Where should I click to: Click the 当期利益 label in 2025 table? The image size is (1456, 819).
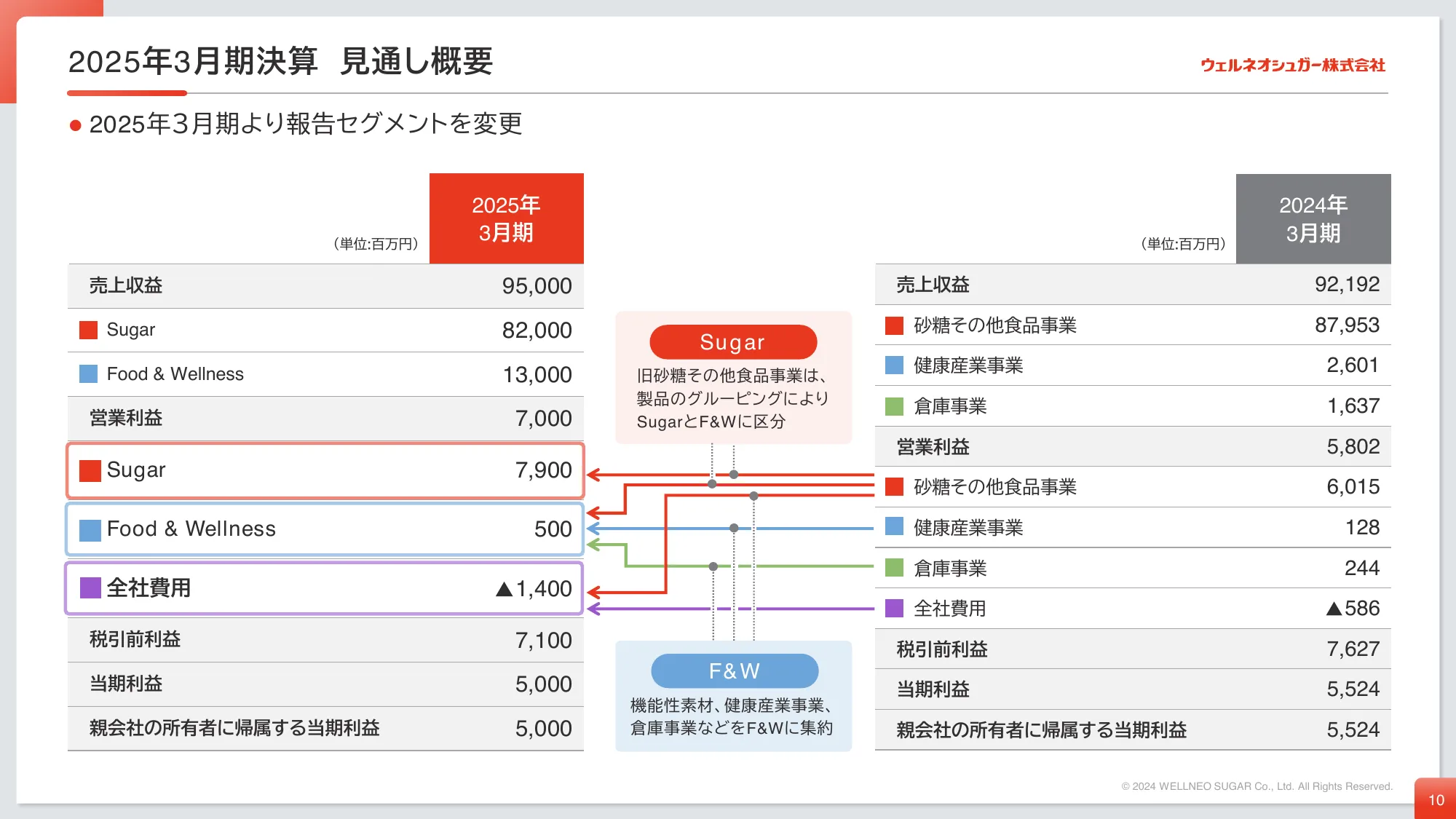click(x=125, y=684)
